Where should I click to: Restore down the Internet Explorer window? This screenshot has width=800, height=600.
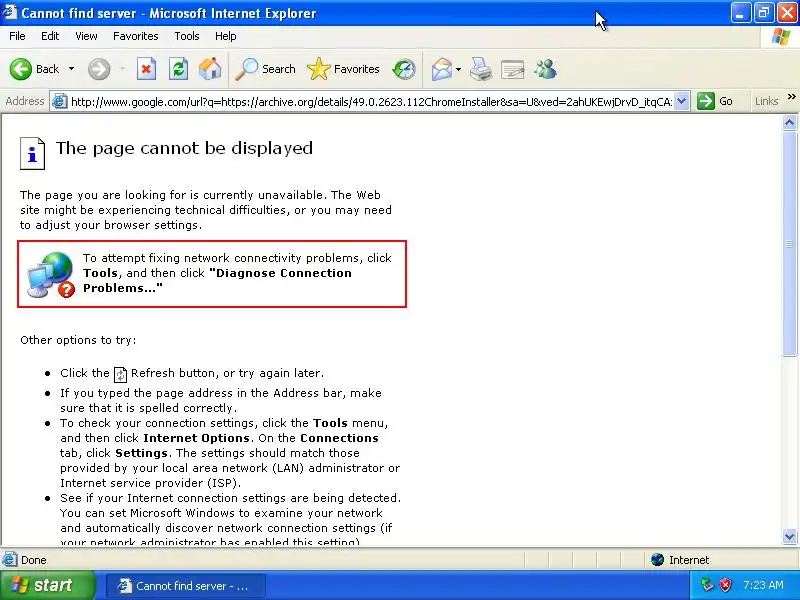point(763,13)
